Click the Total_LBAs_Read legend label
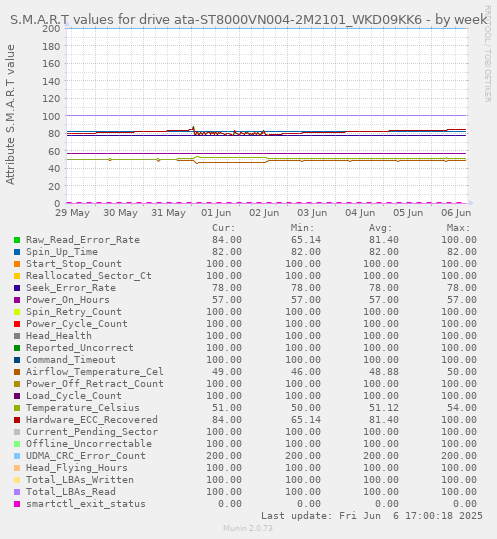497x539 pixels. point(71,492)
